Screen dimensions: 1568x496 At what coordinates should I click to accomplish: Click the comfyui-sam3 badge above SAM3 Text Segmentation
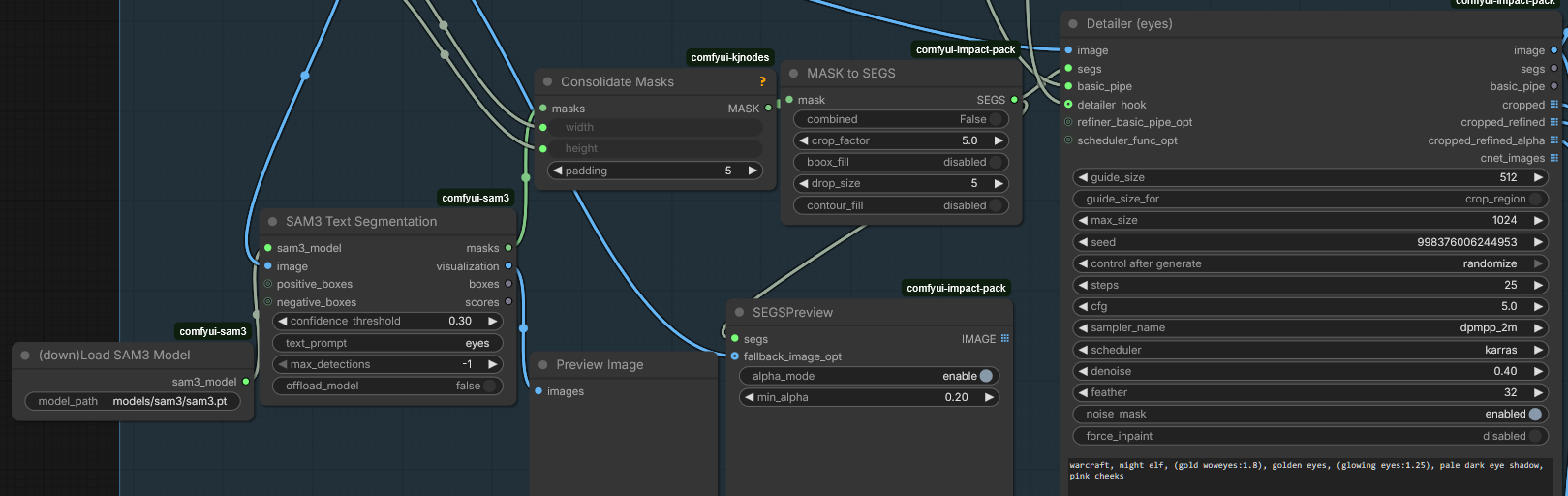click(476, 198)
